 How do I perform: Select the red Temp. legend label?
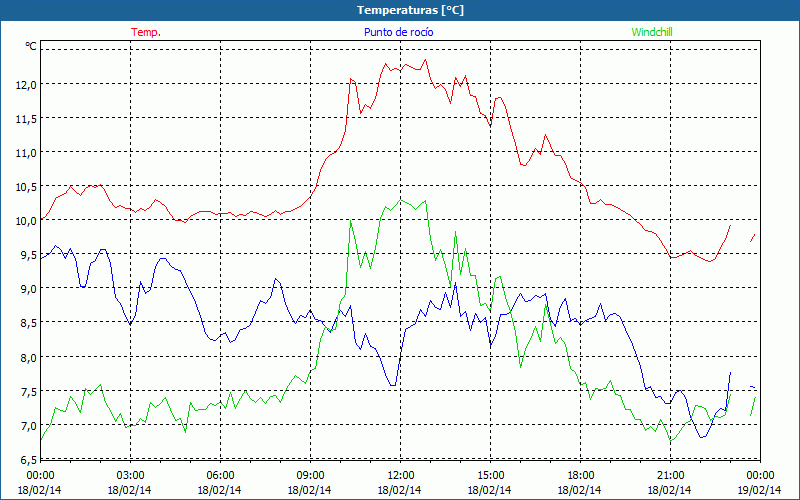(146, 32)
